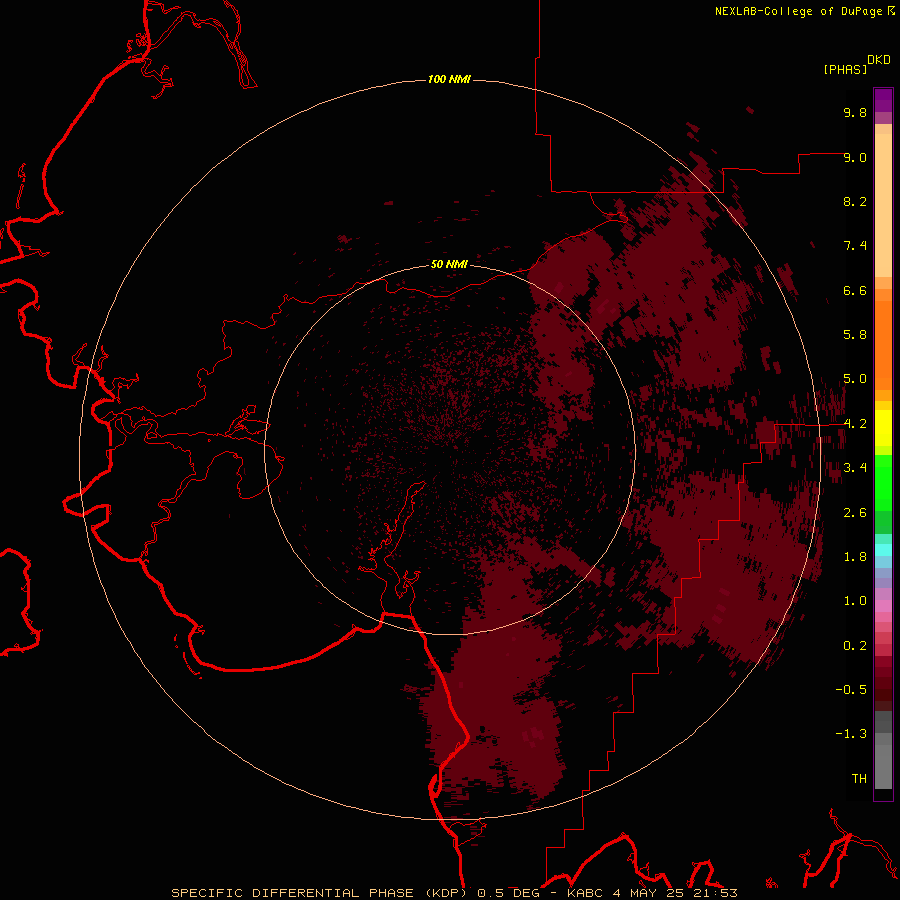This screenshot has width=900, height=900.
Task: Click the cyan band of the color bar
Action: [883, 550]
